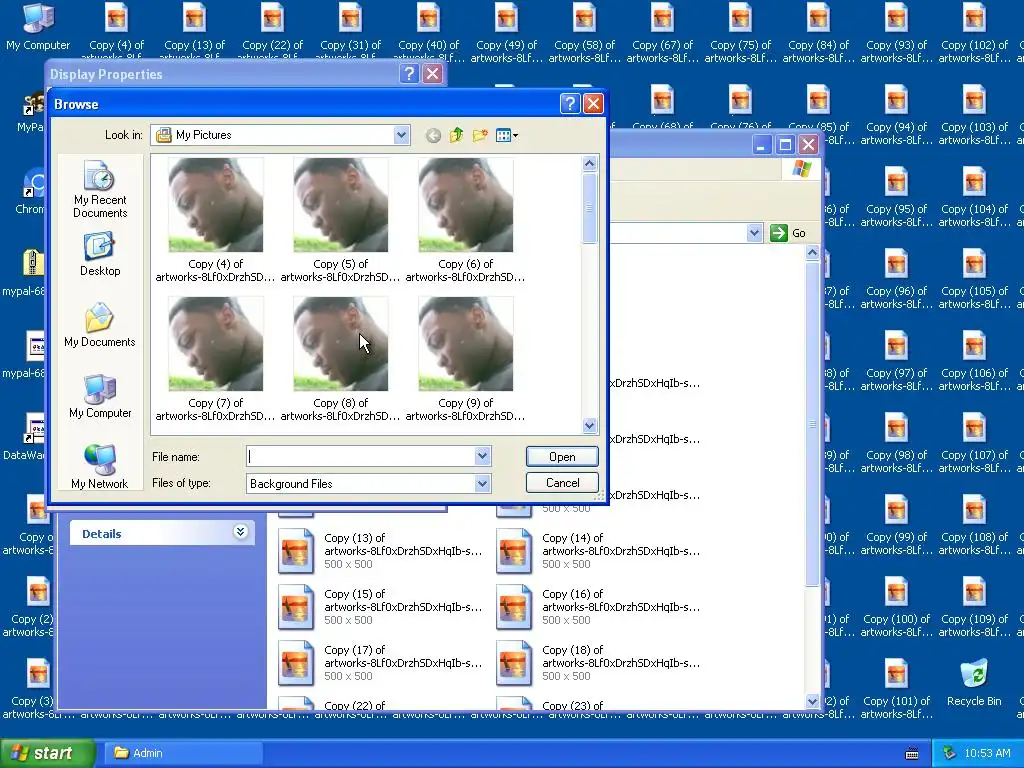
Task: Select My Computer desktop icon
Action: tap(38, 27)
